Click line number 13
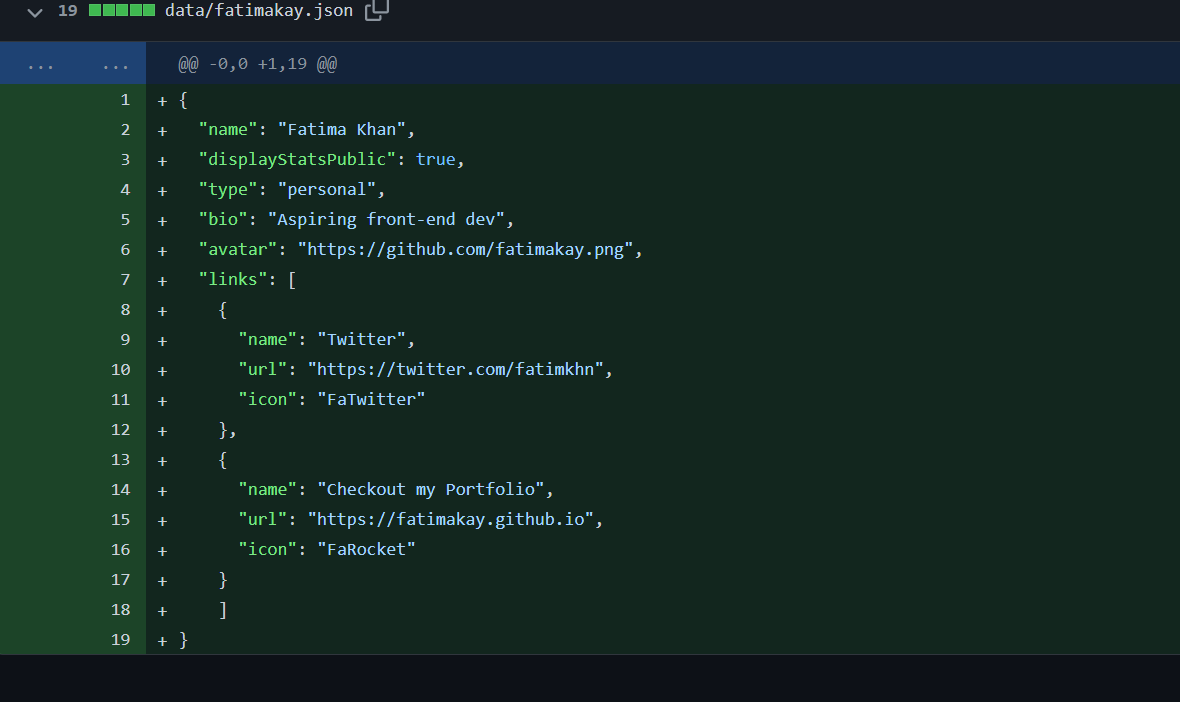1180x702 pixels. [x=120, y=460]
